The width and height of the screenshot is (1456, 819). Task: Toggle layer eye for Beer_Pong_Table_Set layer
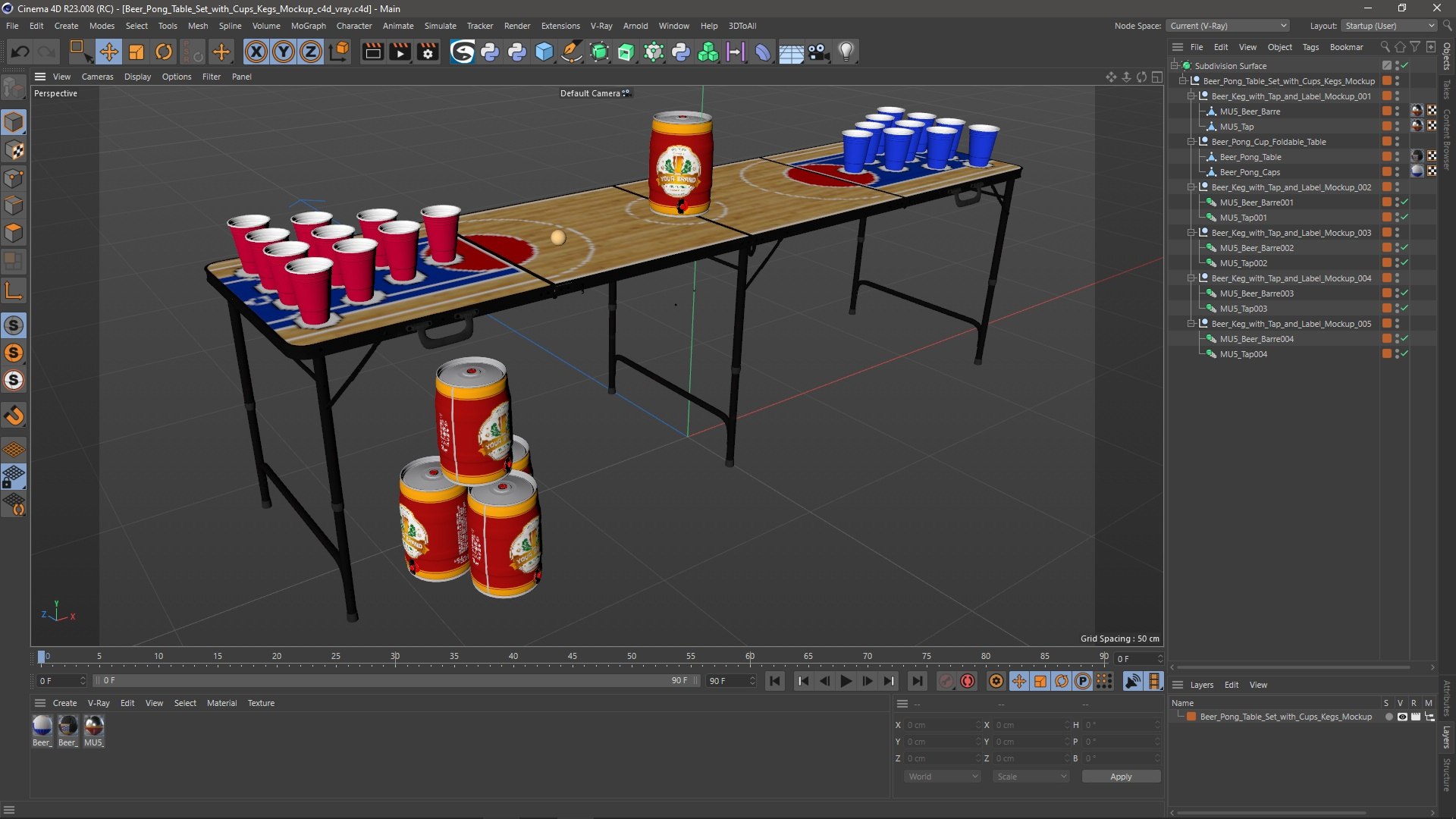coord(1402,717)
